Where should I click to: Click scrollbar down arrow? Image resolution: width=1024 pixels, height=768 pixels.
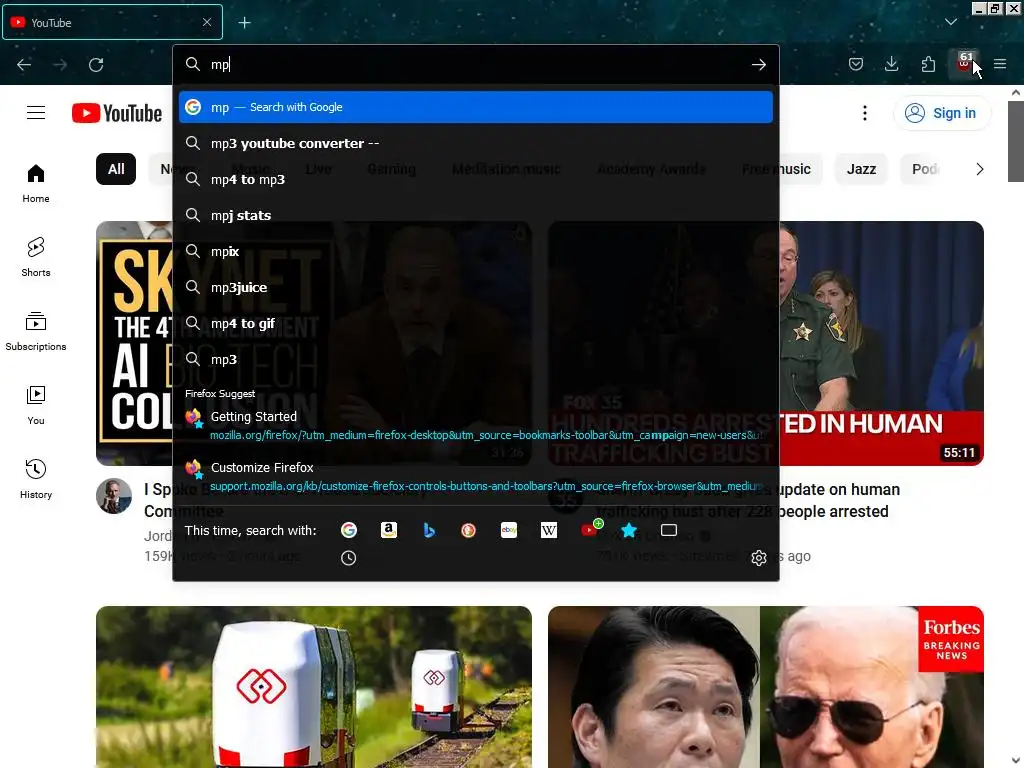(1016, 761)
